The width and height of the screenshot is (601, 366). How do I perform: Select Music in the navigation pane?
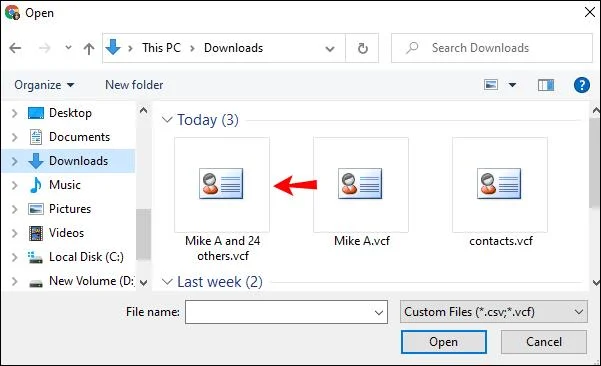click(65, 185)
